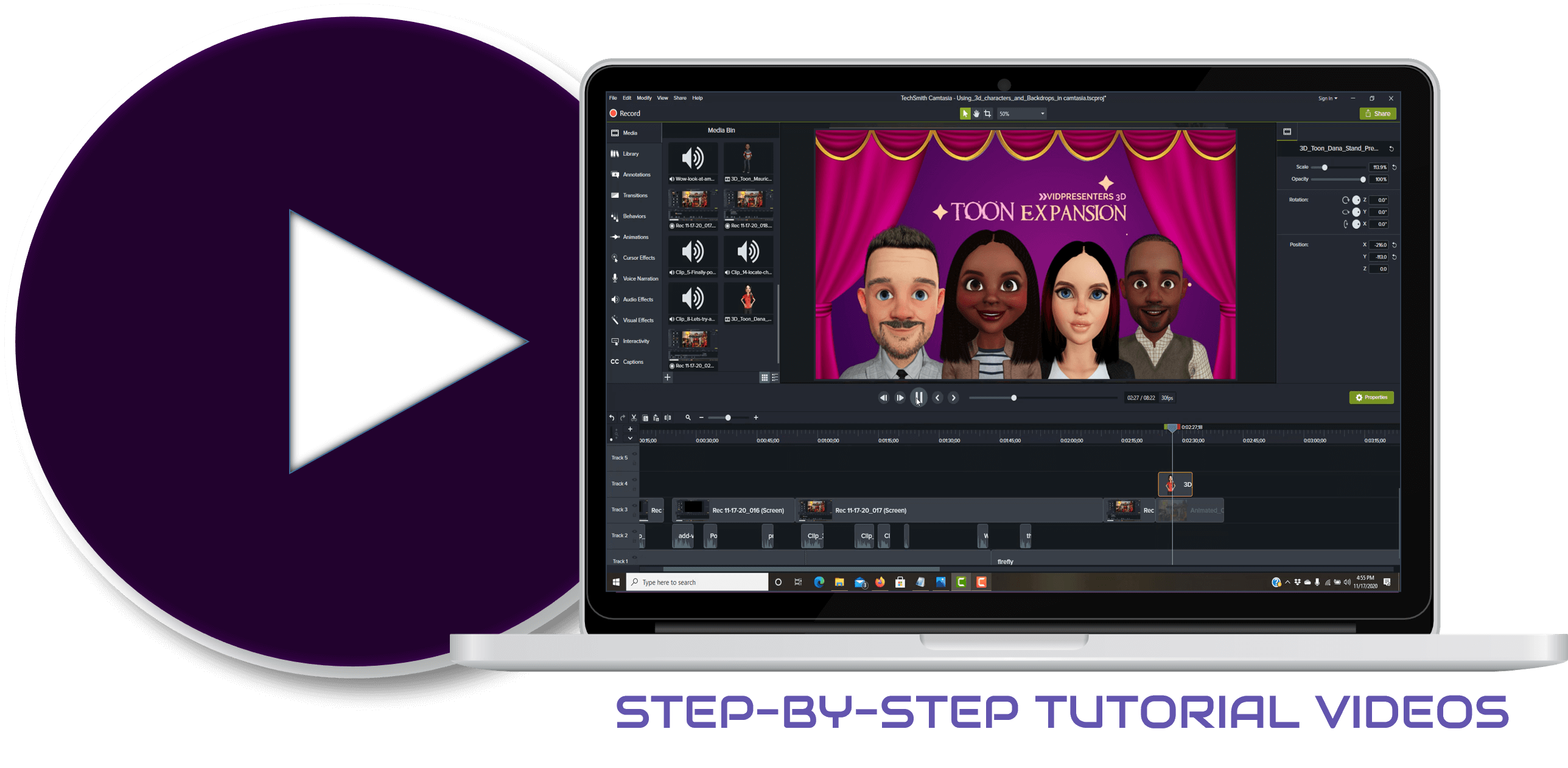Select the Visual Effects wand icon
Viewport: 1568px width, 768px height.
(x=615, y=320)
